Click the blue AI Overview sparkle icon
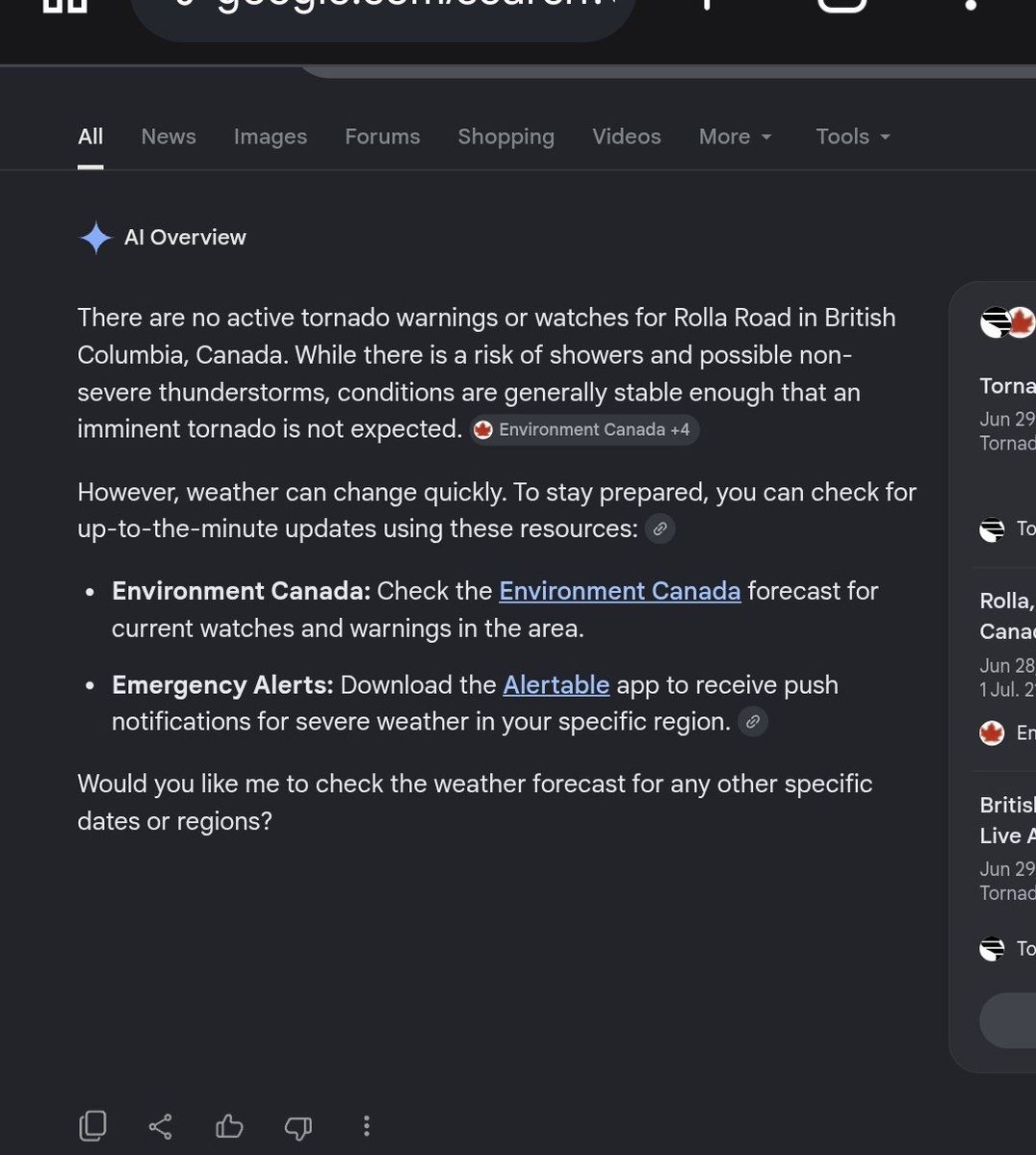Image resolution: width=1036 pixels, height=1155 pixels. click(95, 238)
